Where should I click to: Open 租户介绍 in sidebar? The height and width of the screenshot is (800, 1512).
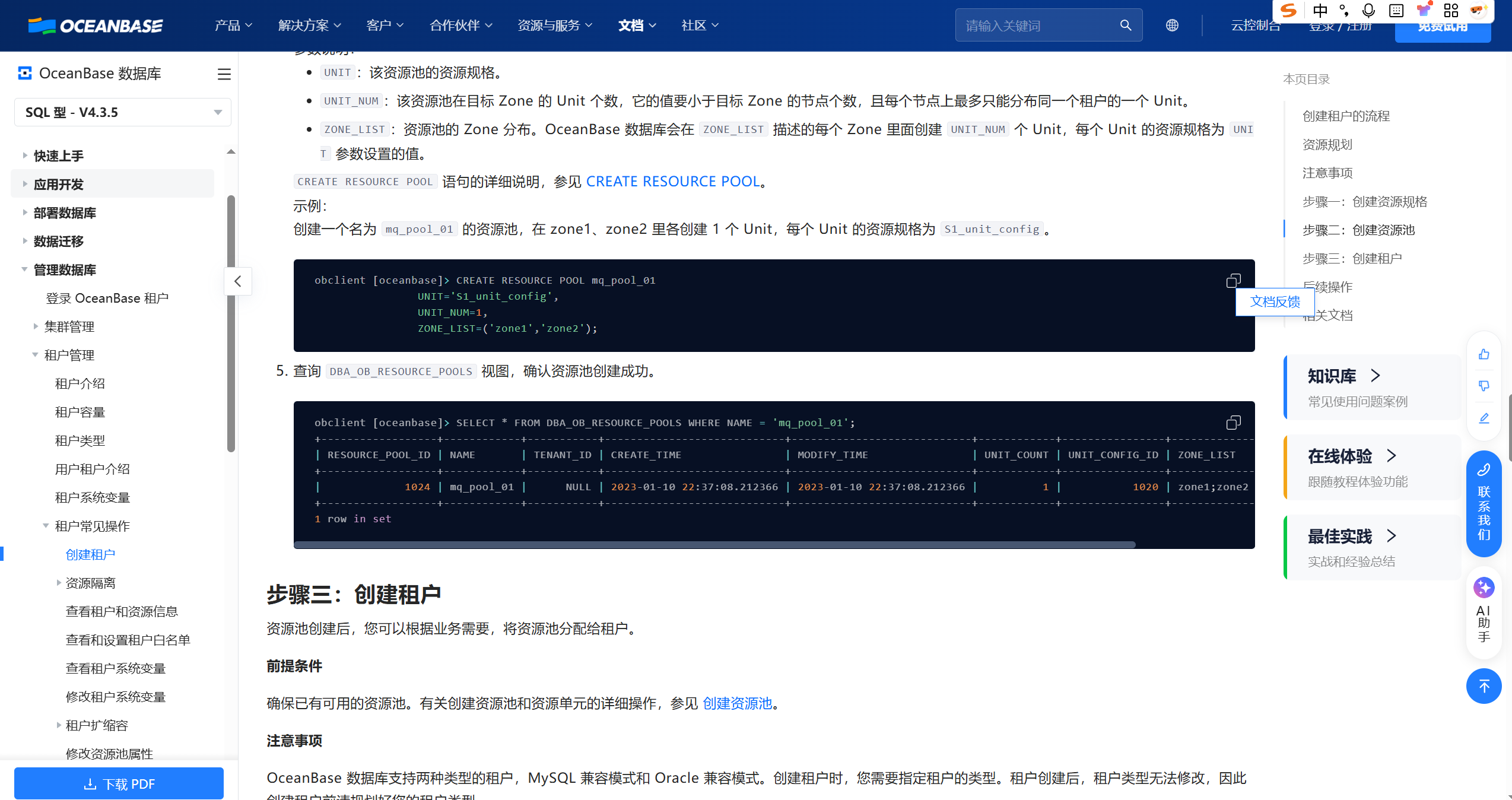(80, 383)
